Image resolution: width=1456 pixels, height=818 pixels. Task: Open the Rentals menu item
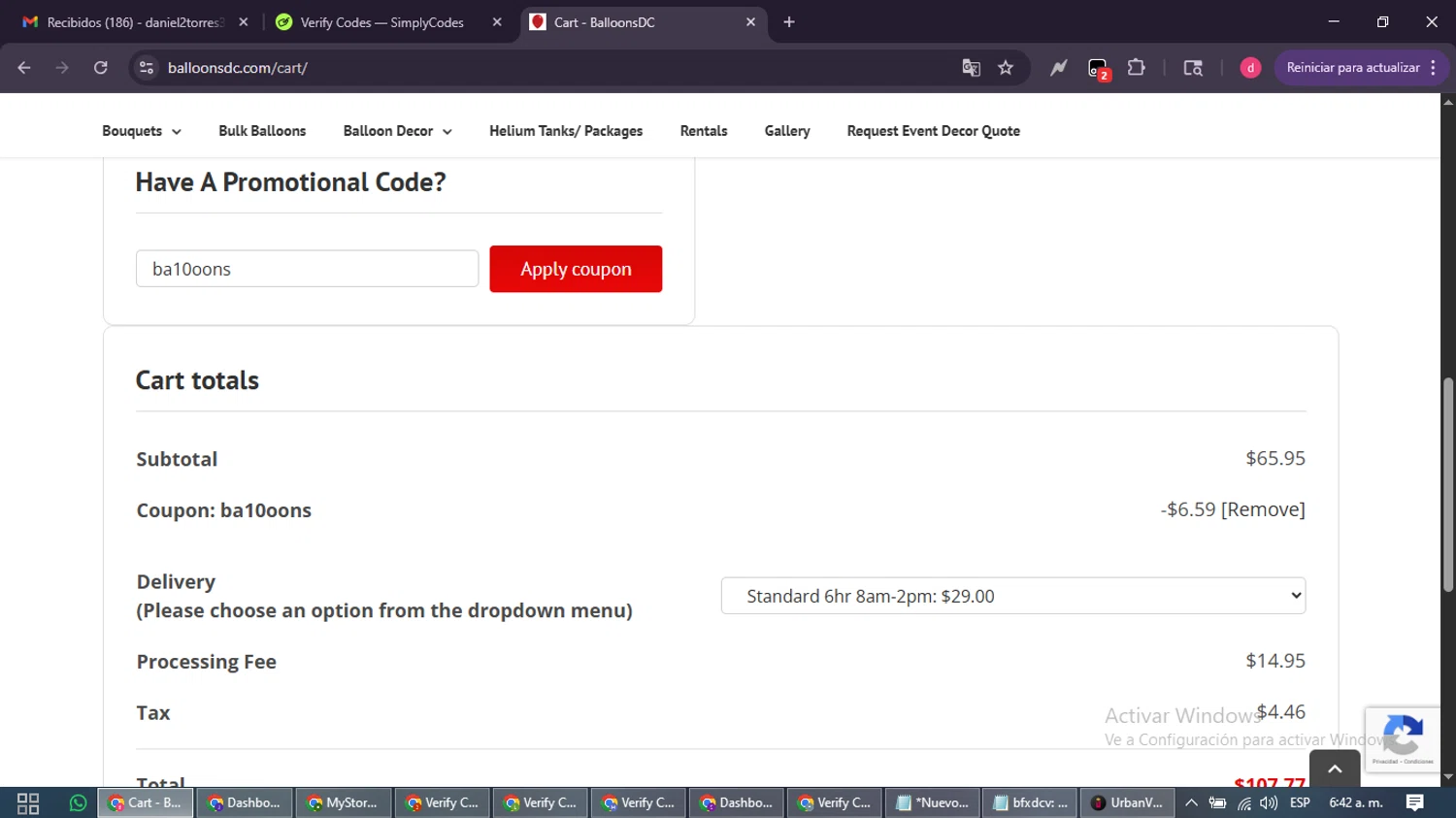coord(704,131)
